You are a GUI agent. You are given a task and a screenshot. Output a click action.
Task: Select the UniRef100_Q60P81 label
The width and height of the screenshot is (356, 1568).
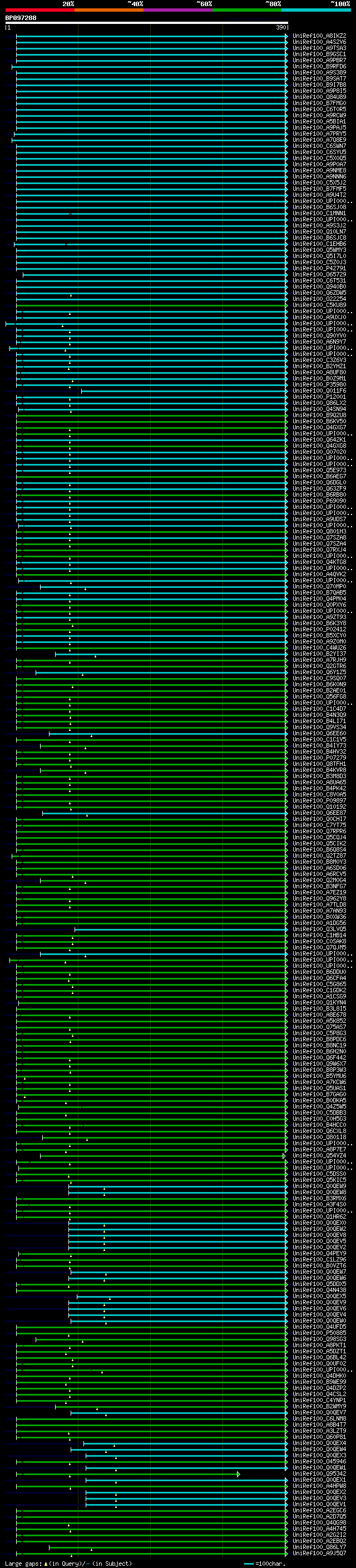click(319, 1437)
